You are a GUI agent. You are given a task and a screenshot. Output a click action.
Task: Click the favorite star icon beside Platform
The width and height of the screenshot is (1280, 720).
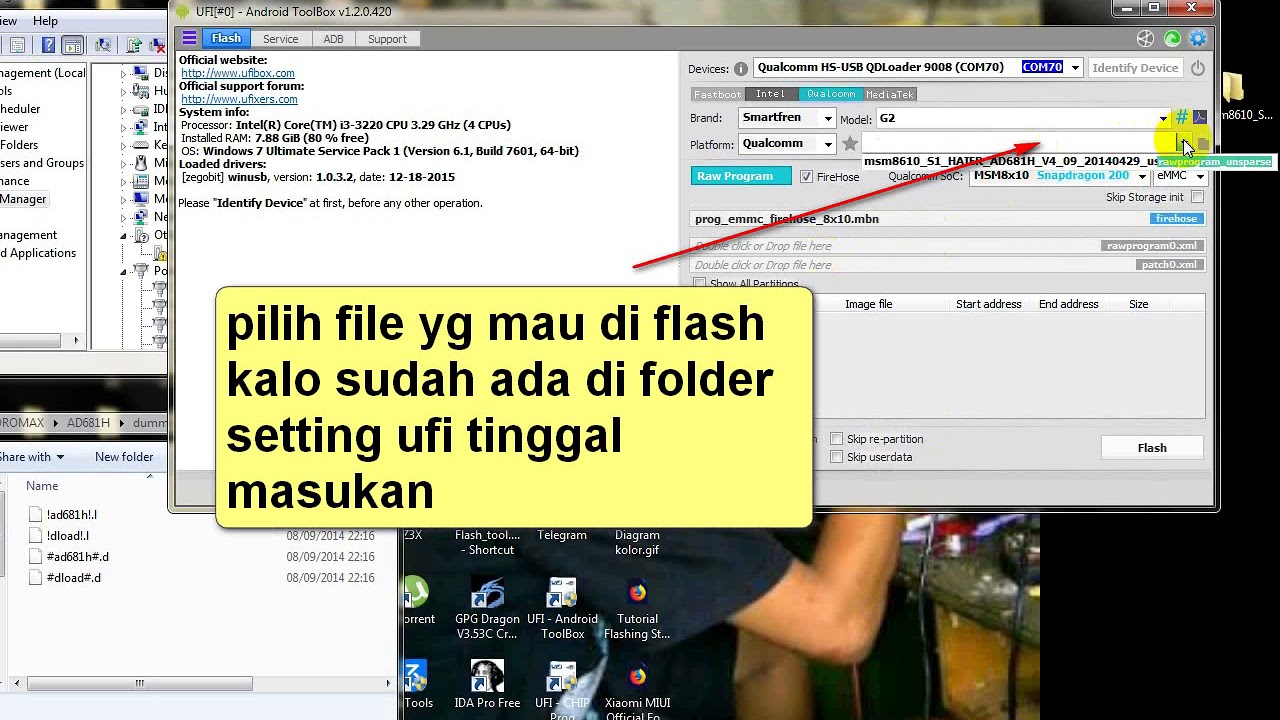click(x=850, y=144)
